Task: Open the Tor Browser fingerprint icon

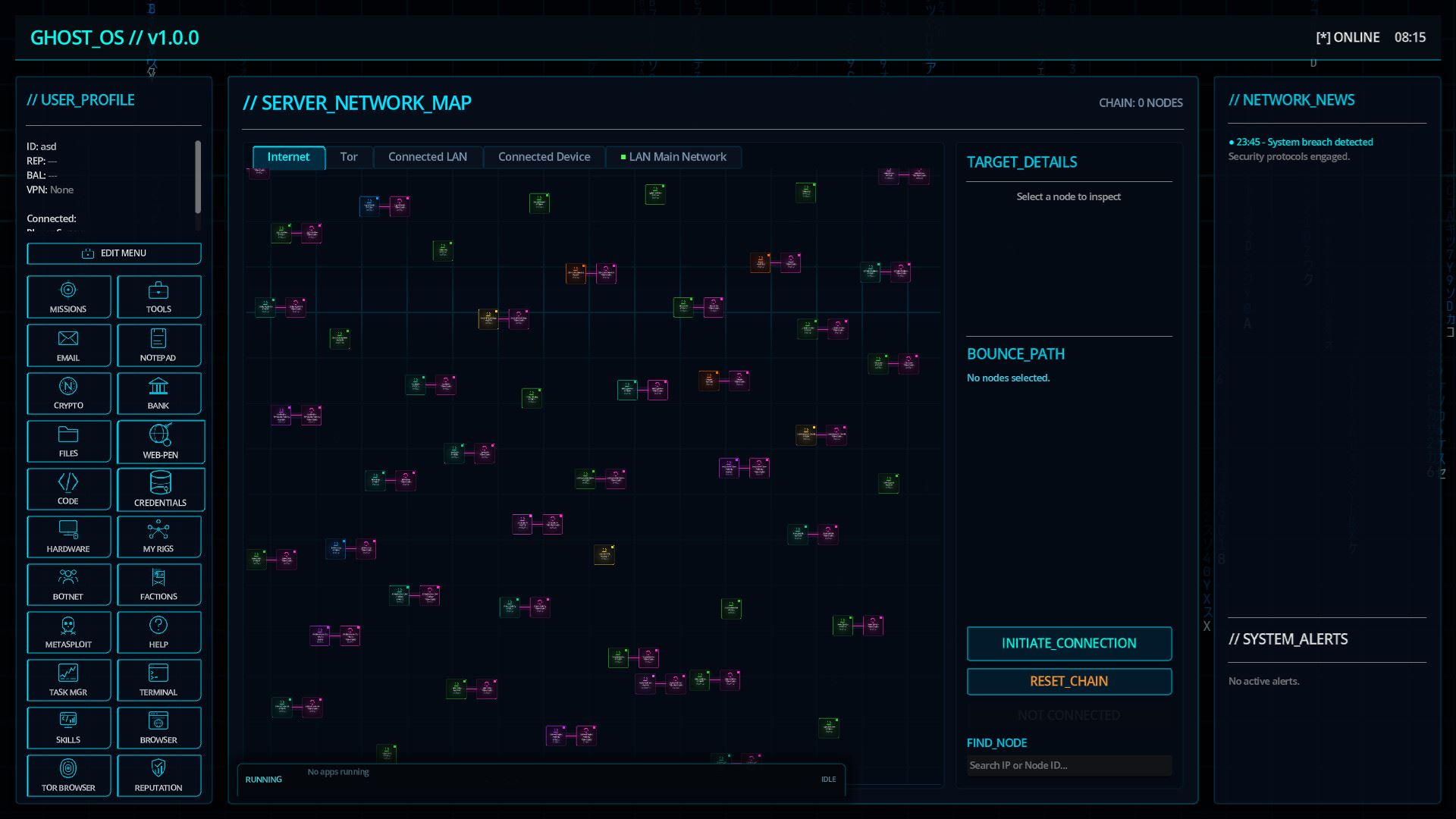Action: pyautogui.click(x=68, y=775)
